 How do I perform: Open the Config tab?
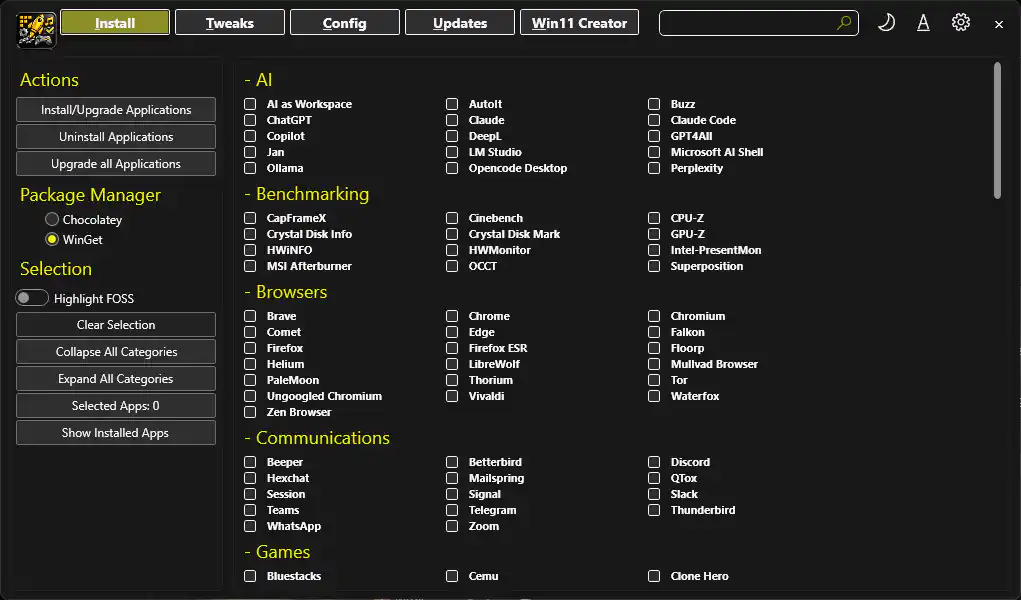pos(344,23)
